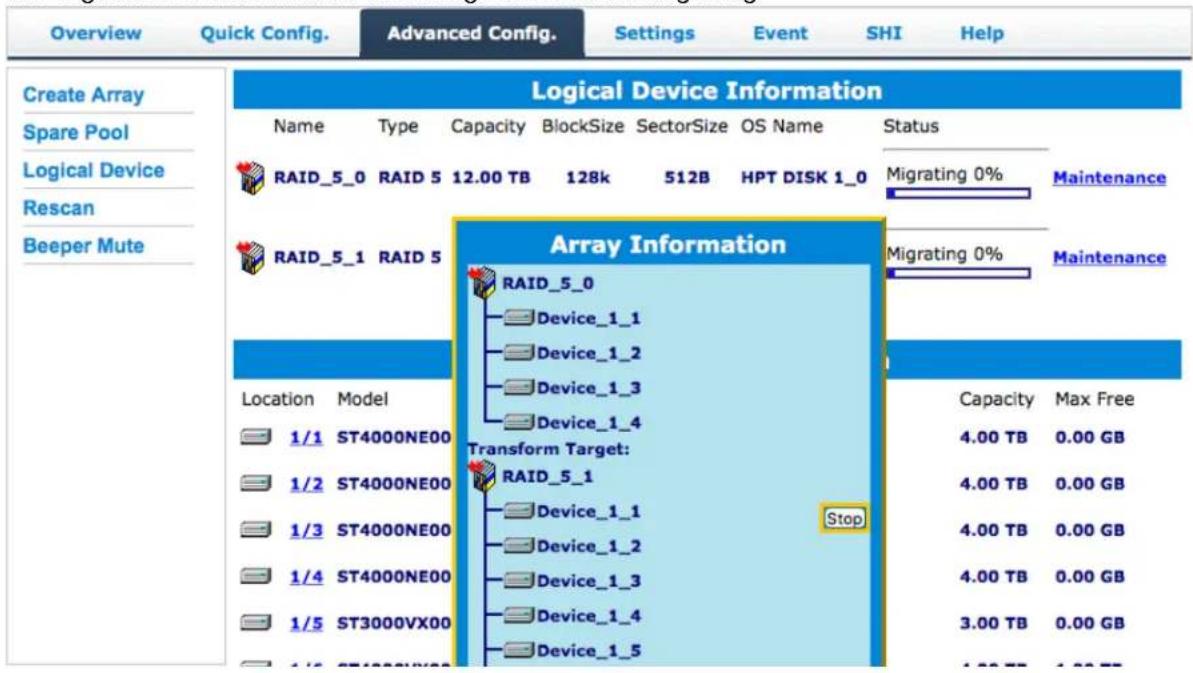Click the 512B sector size value

pyautogui.click(x=686, y=178)
